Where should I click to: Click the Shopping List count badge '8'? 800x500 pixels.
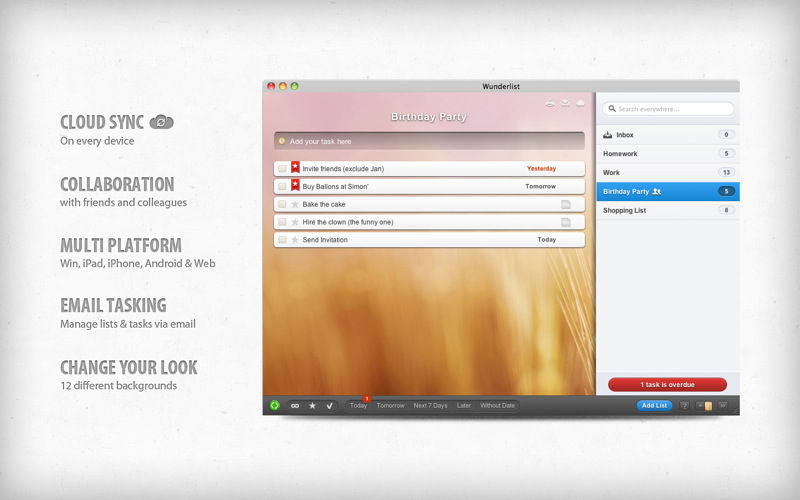tap(726, 210)
